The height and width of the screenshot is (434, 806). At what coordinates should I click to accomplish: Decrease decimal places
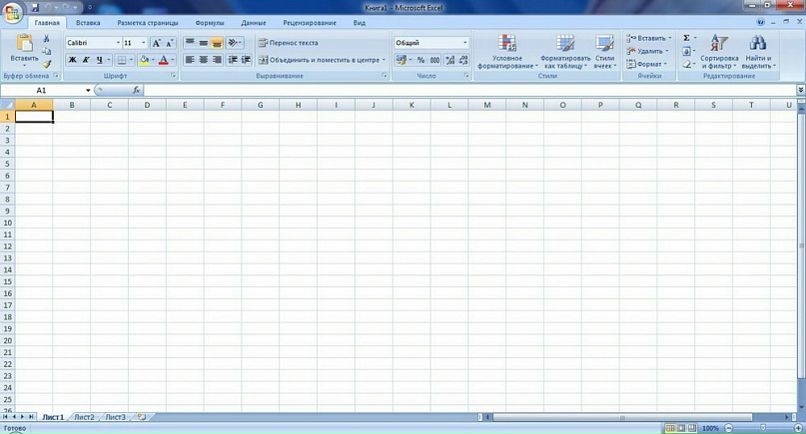[x=463, y=60]
